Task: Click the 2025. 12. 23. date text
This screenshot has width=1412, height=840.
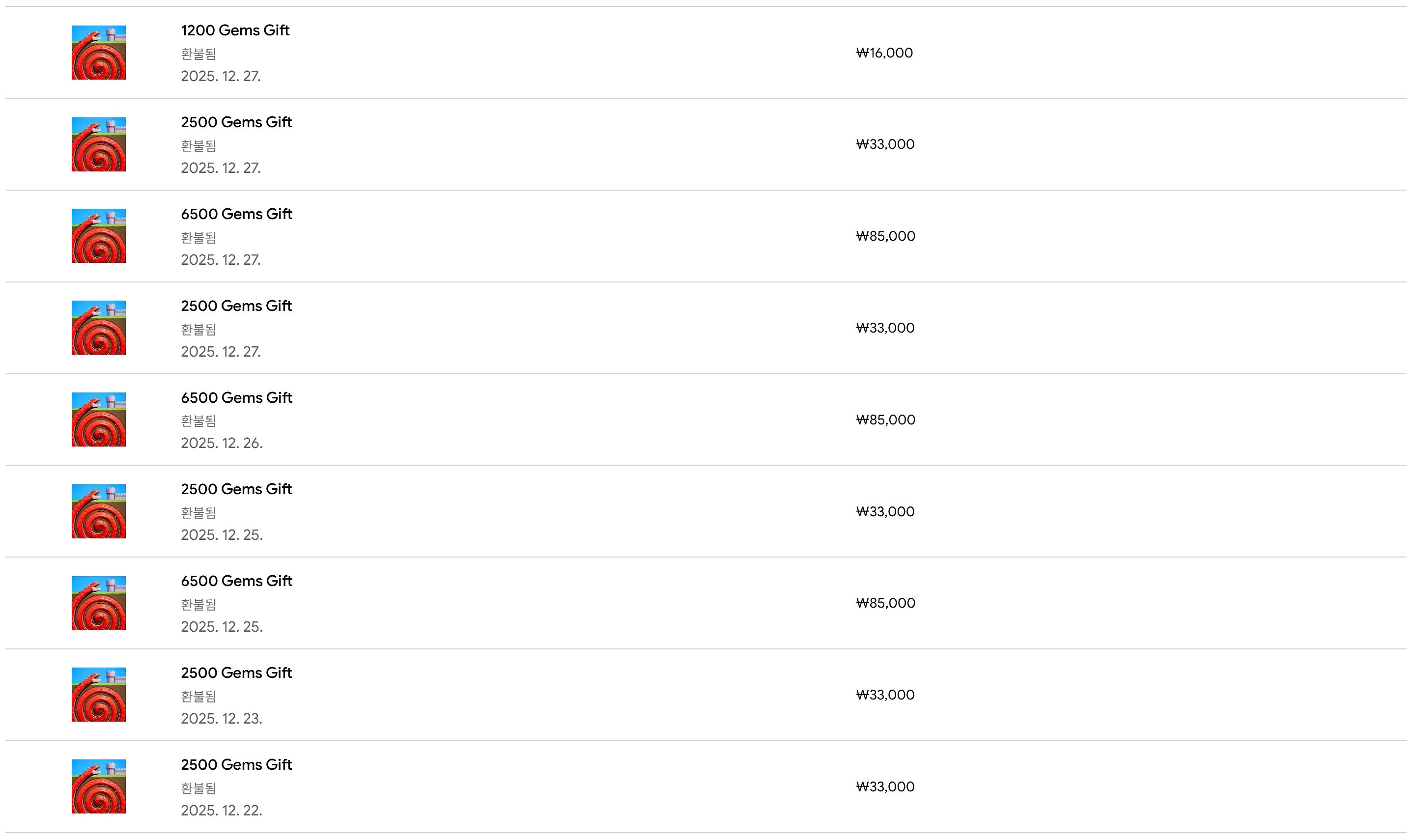Action: click(221, 718)
